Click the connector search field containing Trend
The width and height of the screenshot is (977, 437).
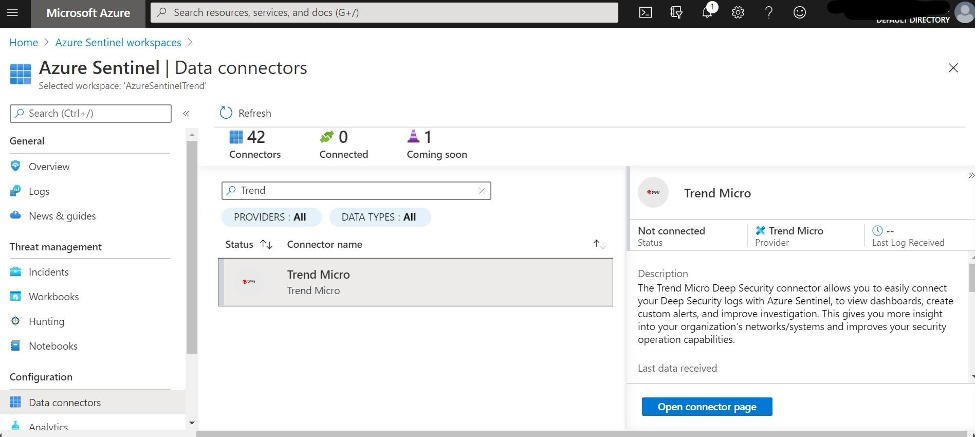click(356, 191)
